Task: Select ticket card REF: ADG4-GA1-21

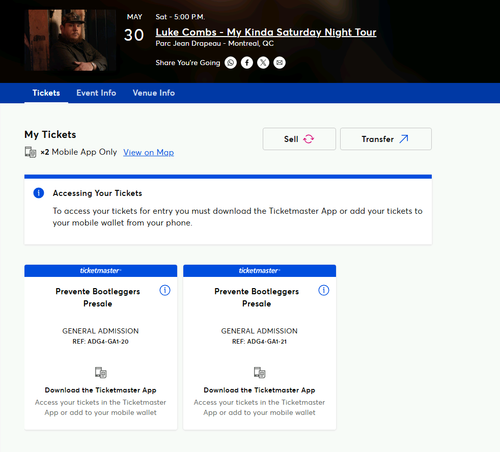Action: point(260,347)
